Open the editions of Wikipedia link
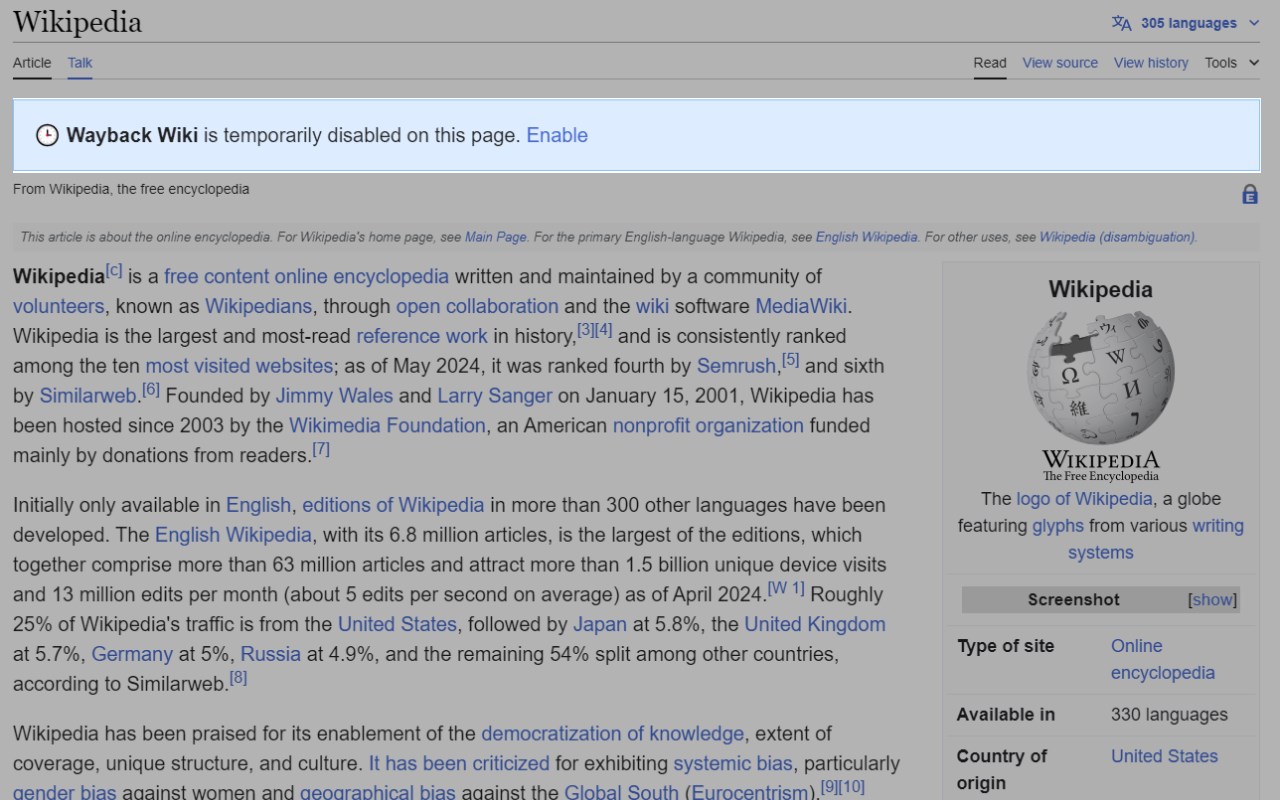The width and height of the screenshot is (1280, 800). (393, 505)
